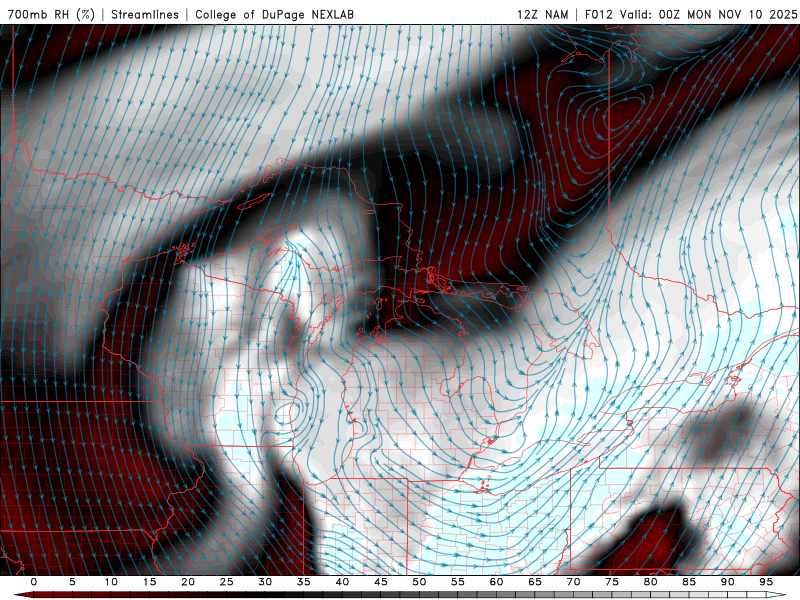Click the colorbar label "35"

pos(304,582)
